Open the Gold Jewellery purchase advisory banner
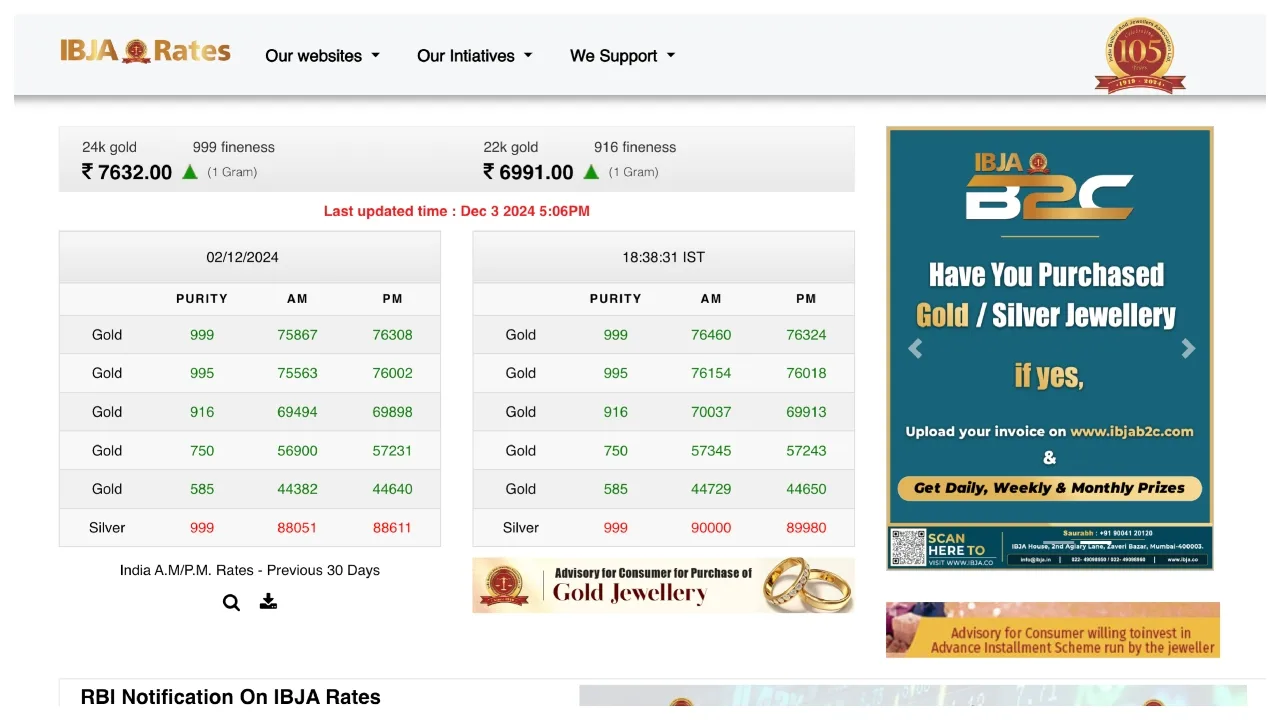Viewport: 1280px width, 720px height. coord(663,585)
